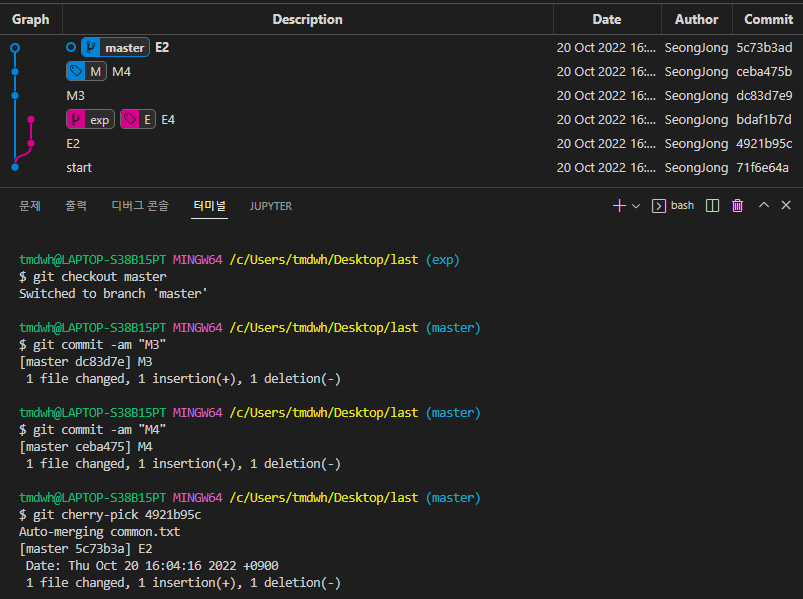
Task: Click terminal output 'Auto-merging common.txt'
Action: [x=99, y=532]
